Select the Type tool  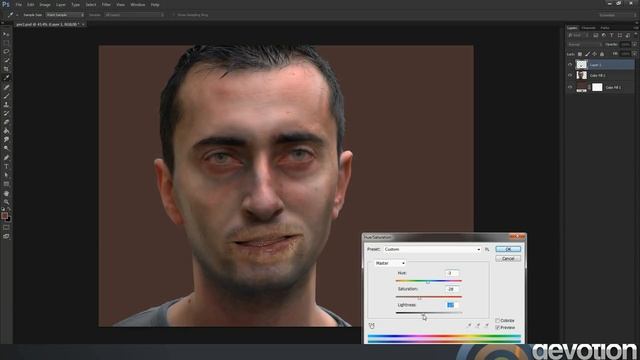tap(6, 166)
